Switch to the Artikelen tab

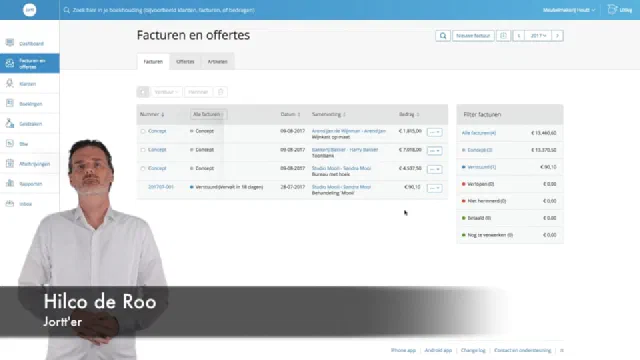pos(218,62)
